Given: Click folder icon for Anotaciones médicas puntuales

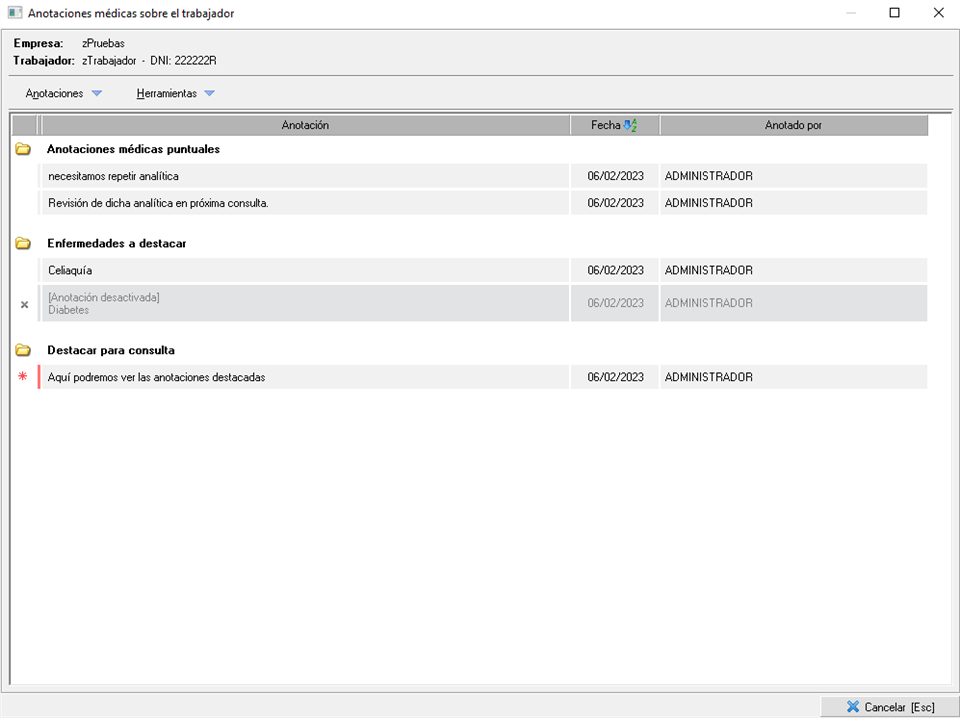Looking at the screenshot, I should 23,149.
